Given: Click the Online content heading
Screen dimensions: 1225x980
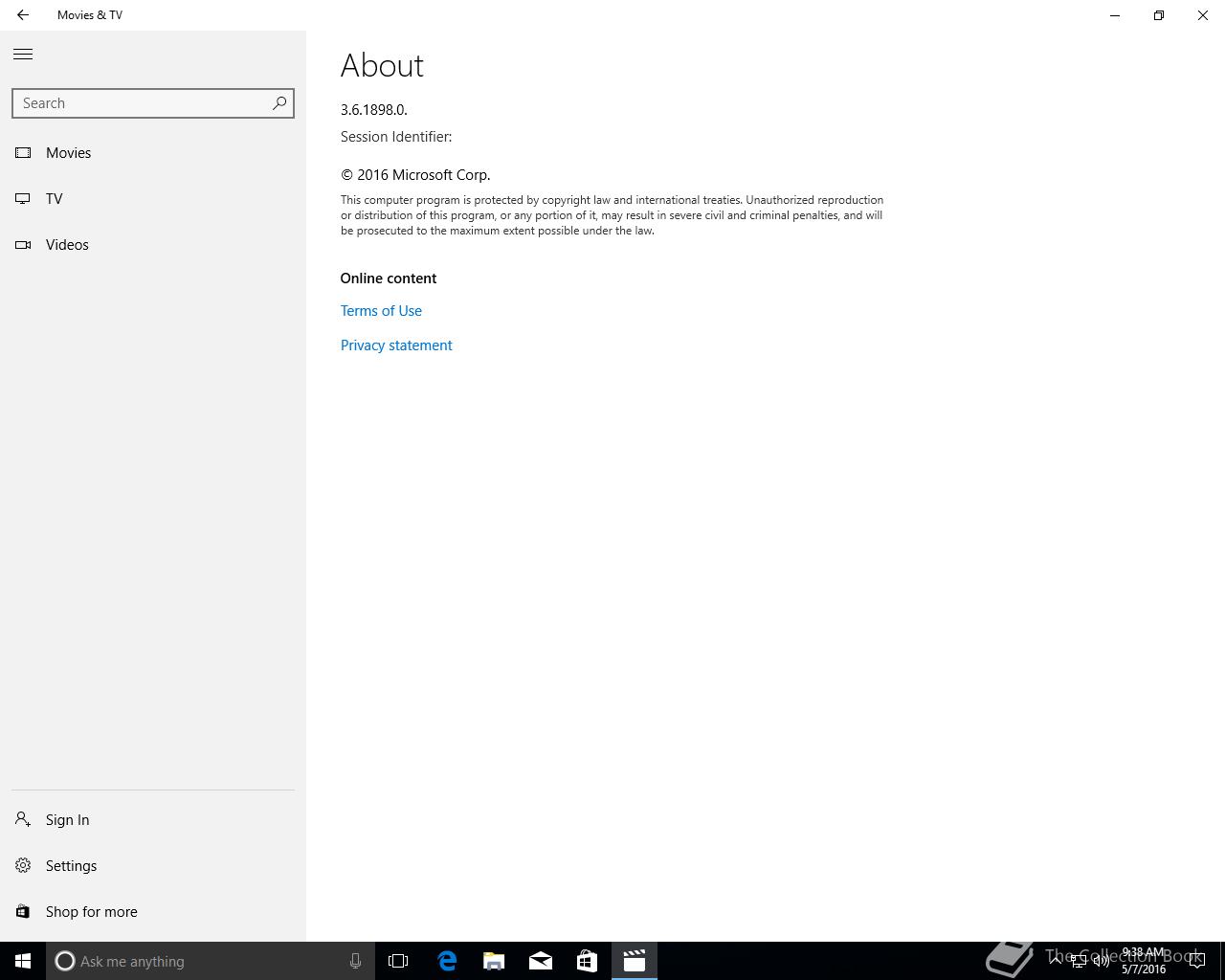Looking at the screenshot, I should pos(389,278).
